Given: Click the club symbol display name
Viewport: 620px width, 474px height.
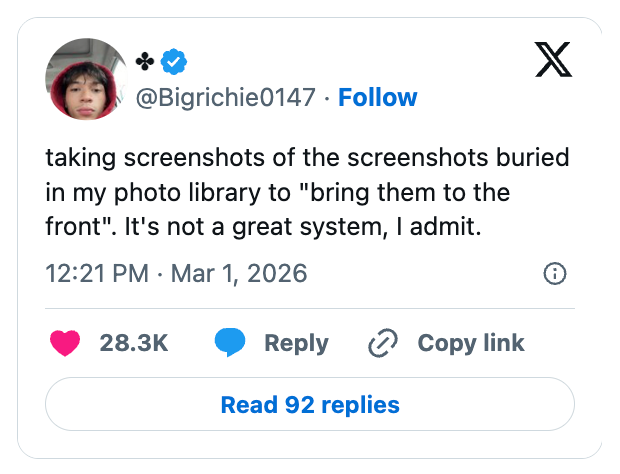Looking at the screenshot, I should point(146,62).
